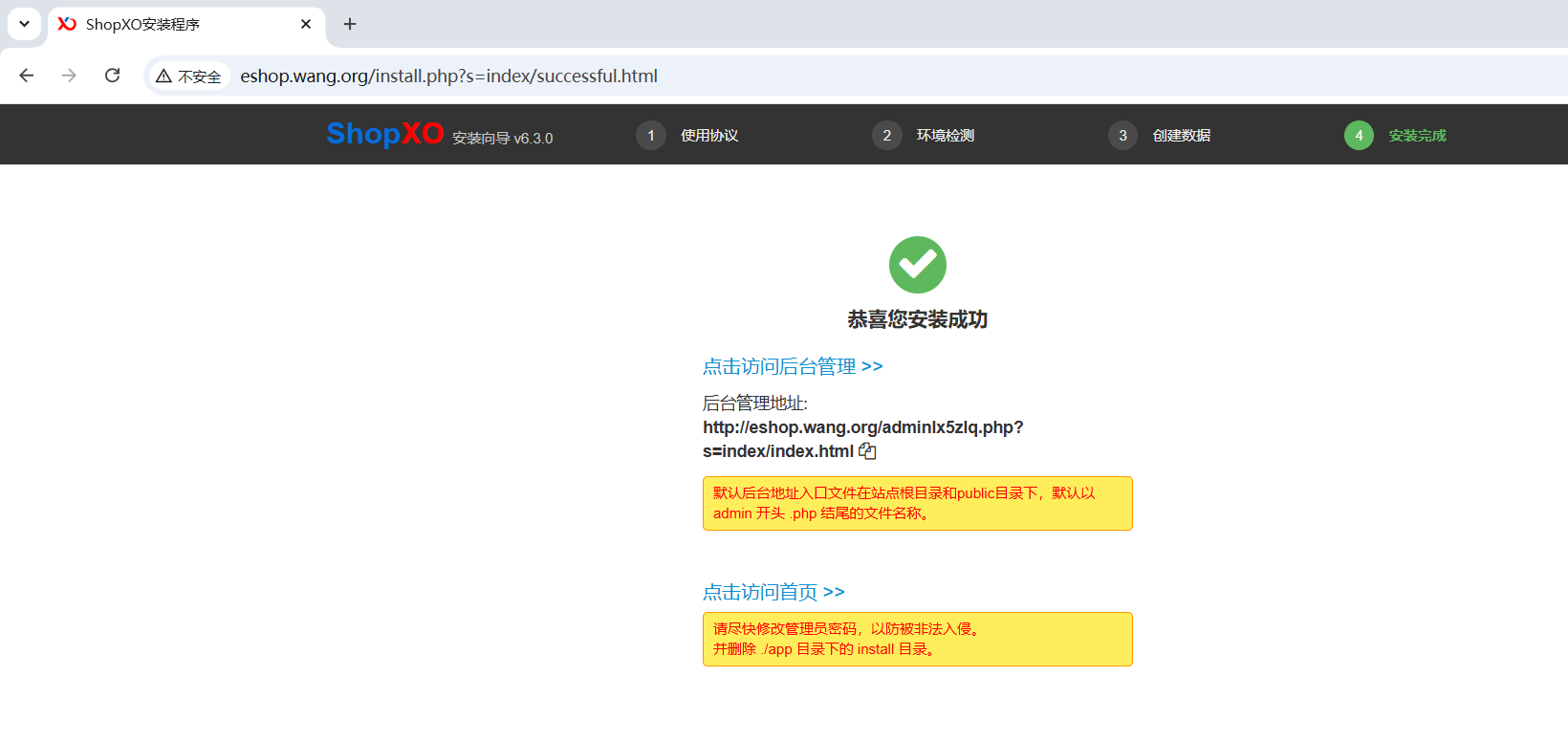This screenshot has height=742, width=1568.
Task: Copy admin URL with the copy icon
Action: point(867,451)
